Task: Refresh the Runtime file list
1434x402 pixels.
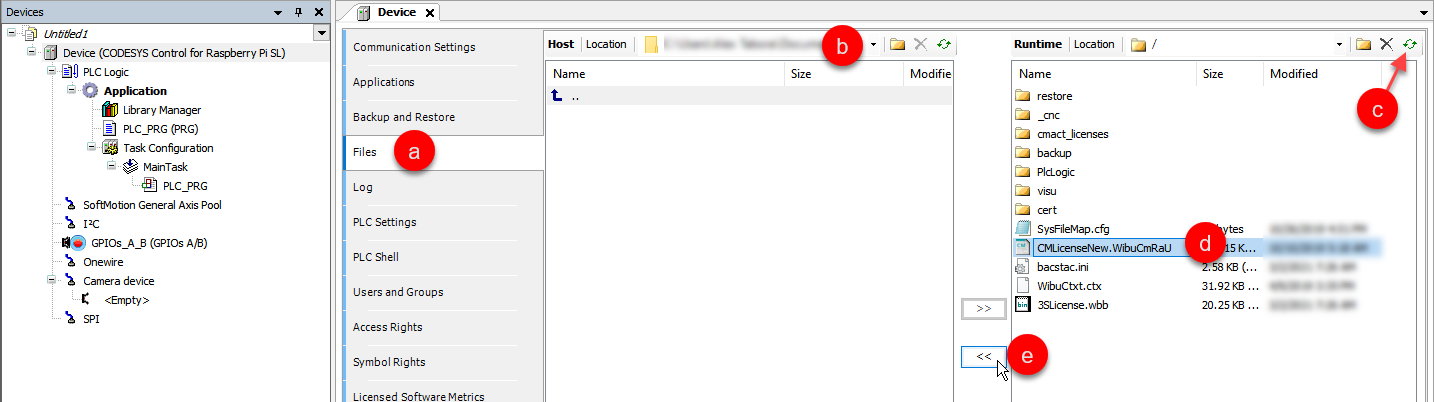Action: 1410,44
